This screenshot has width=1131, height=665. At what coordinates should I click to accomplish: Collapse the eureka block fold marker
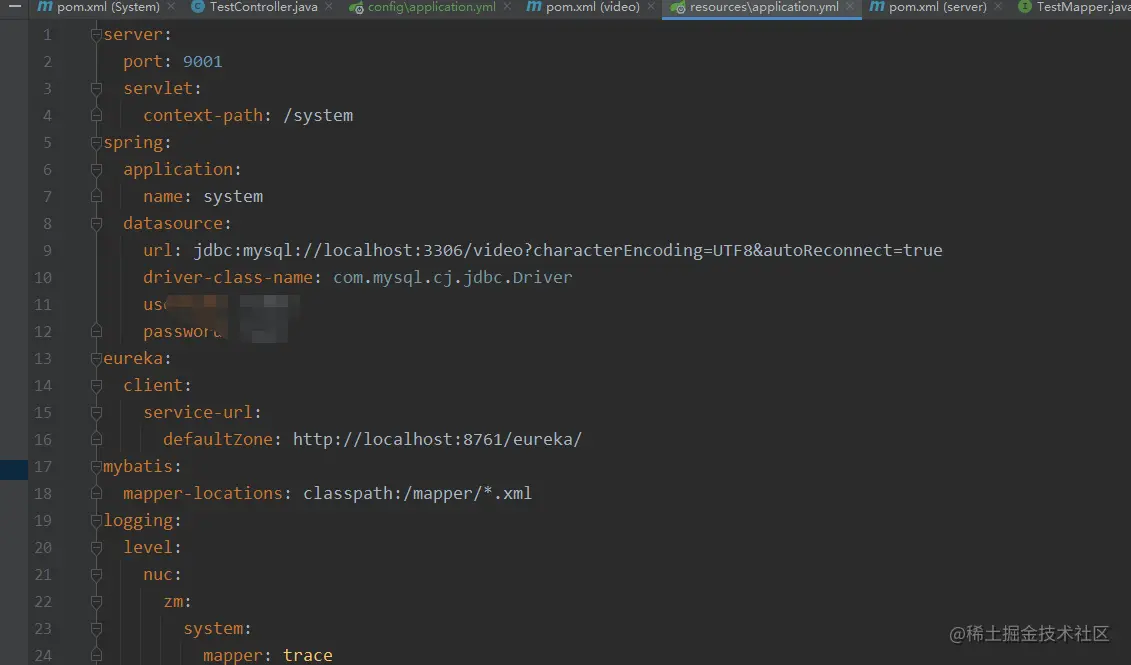pyautogui.click(x=96, y=358)
